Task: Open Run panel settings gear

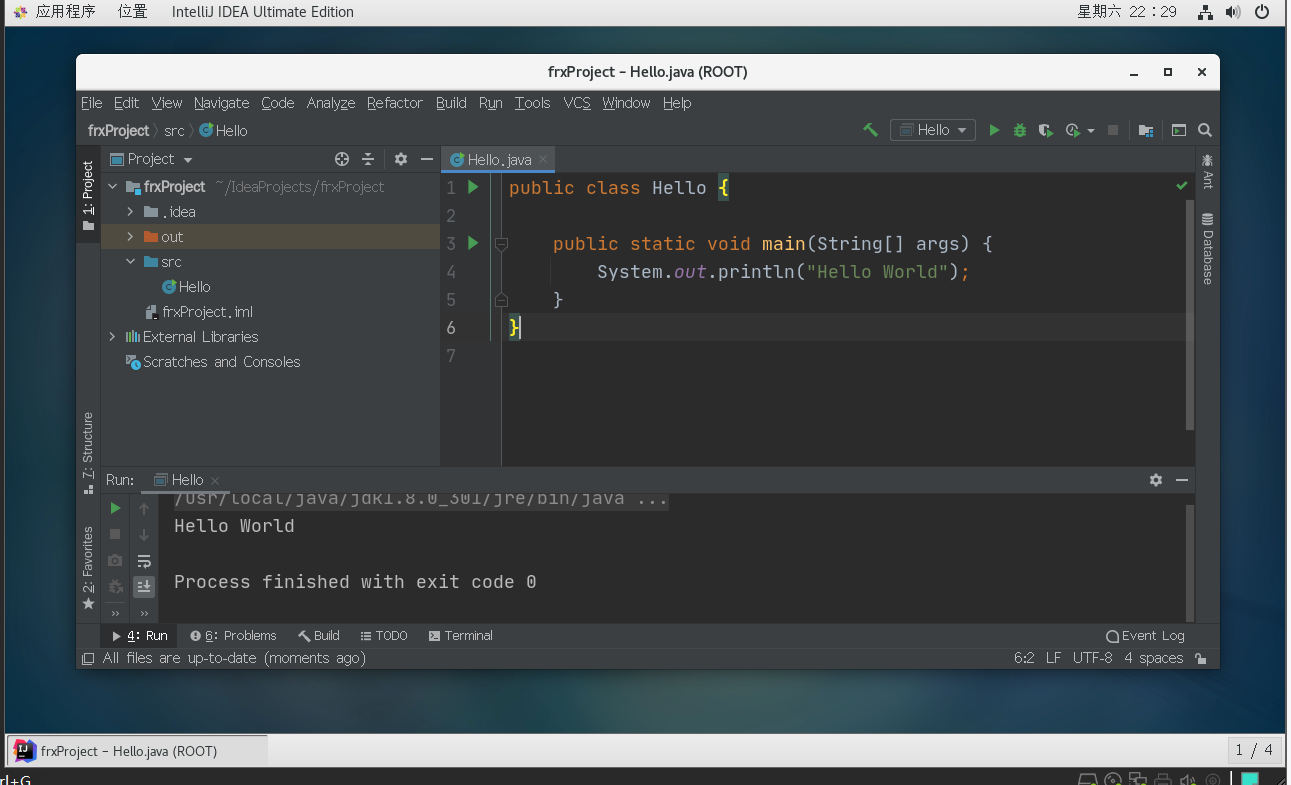Action: click(x=1156, y=480)
